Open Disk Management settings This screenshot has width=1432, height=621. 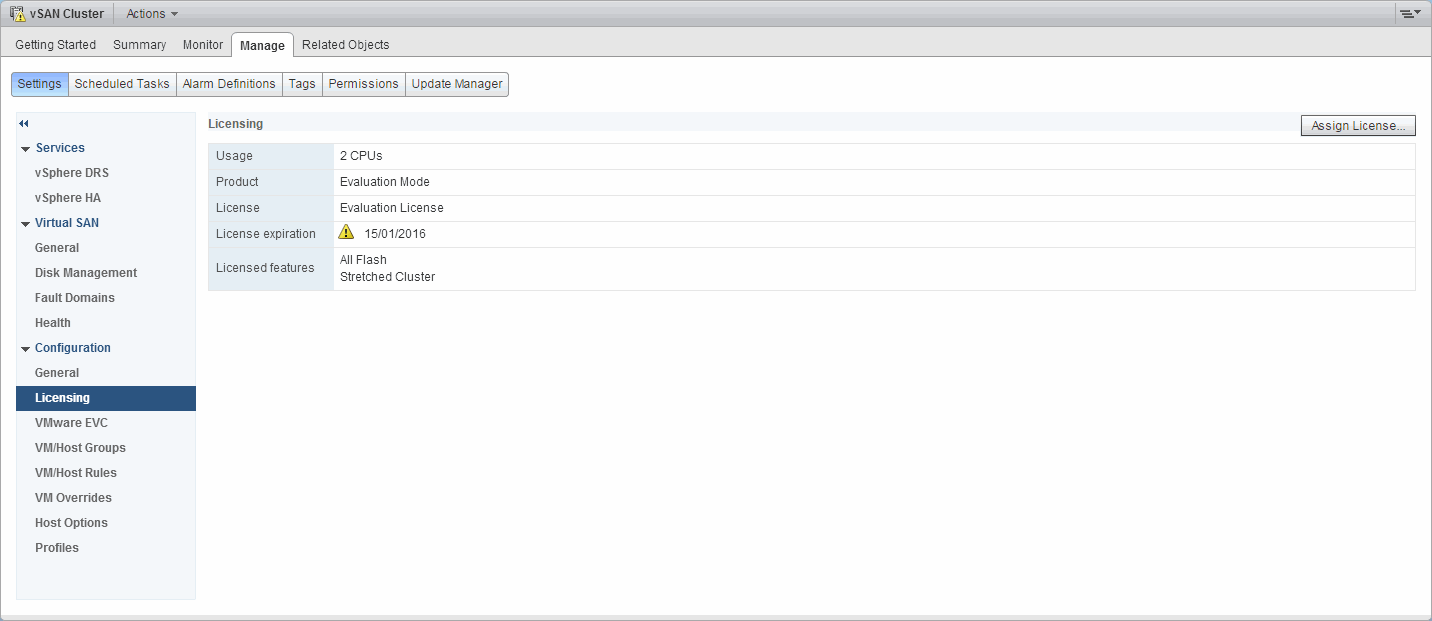(86, 273)
